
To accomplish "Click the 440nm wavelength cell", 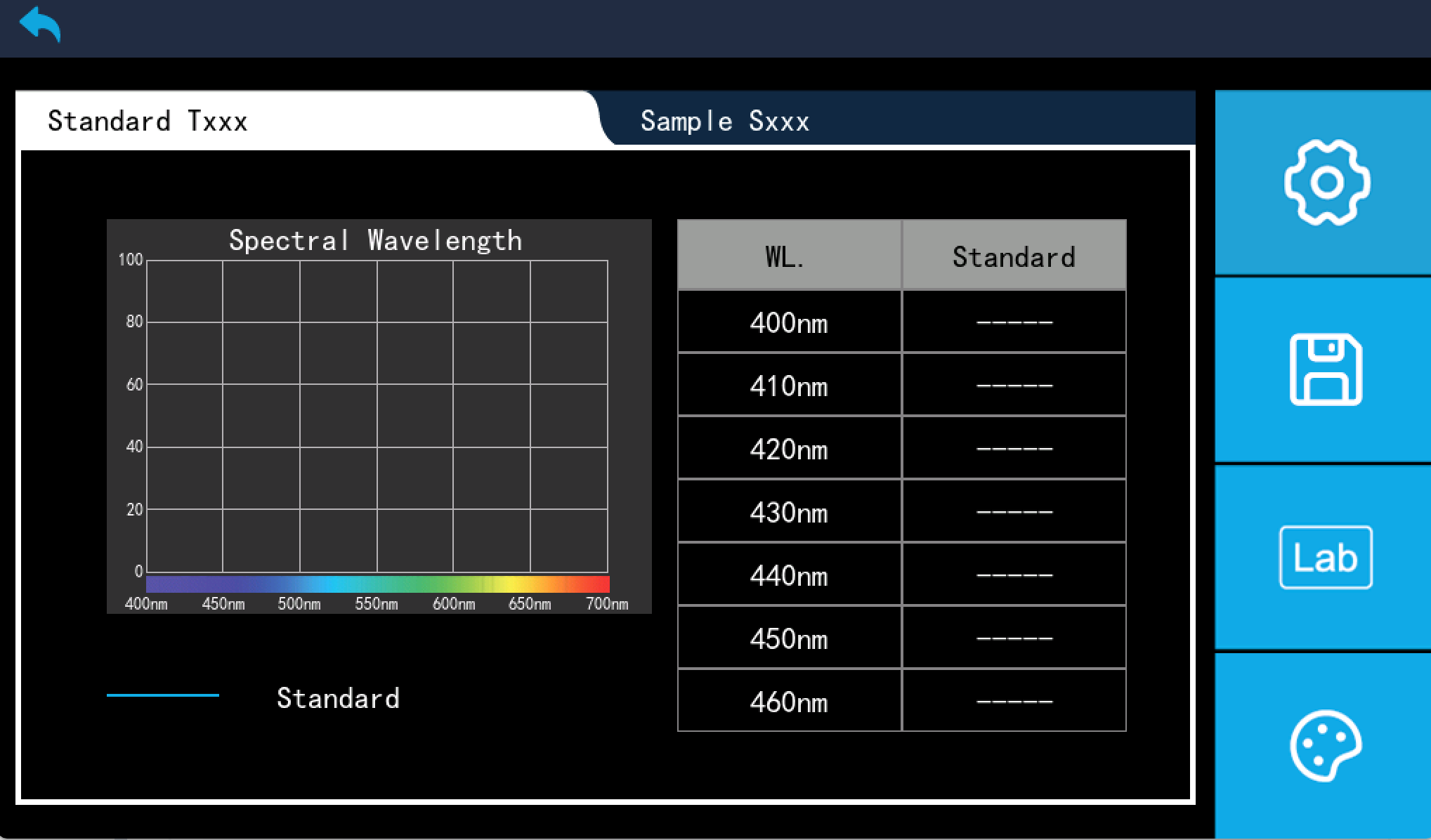I will pos(788,576).
